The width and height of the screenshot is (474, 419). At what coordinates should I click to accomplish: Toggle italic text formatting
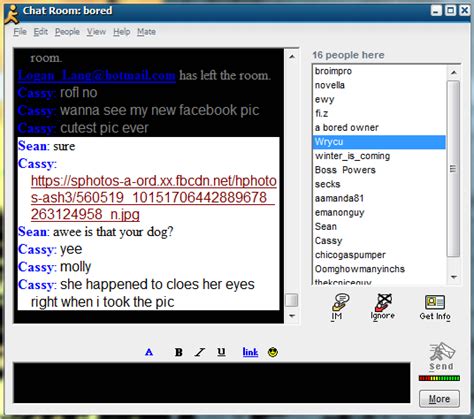point(200,352)
